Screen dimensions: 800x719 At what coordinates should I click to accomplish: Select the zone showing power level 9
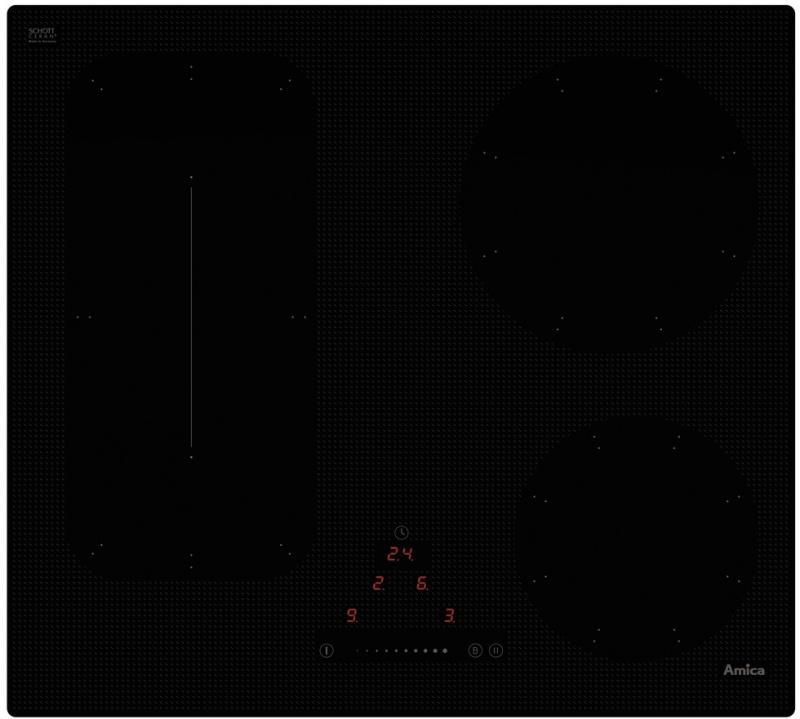(x=352, y=616)
